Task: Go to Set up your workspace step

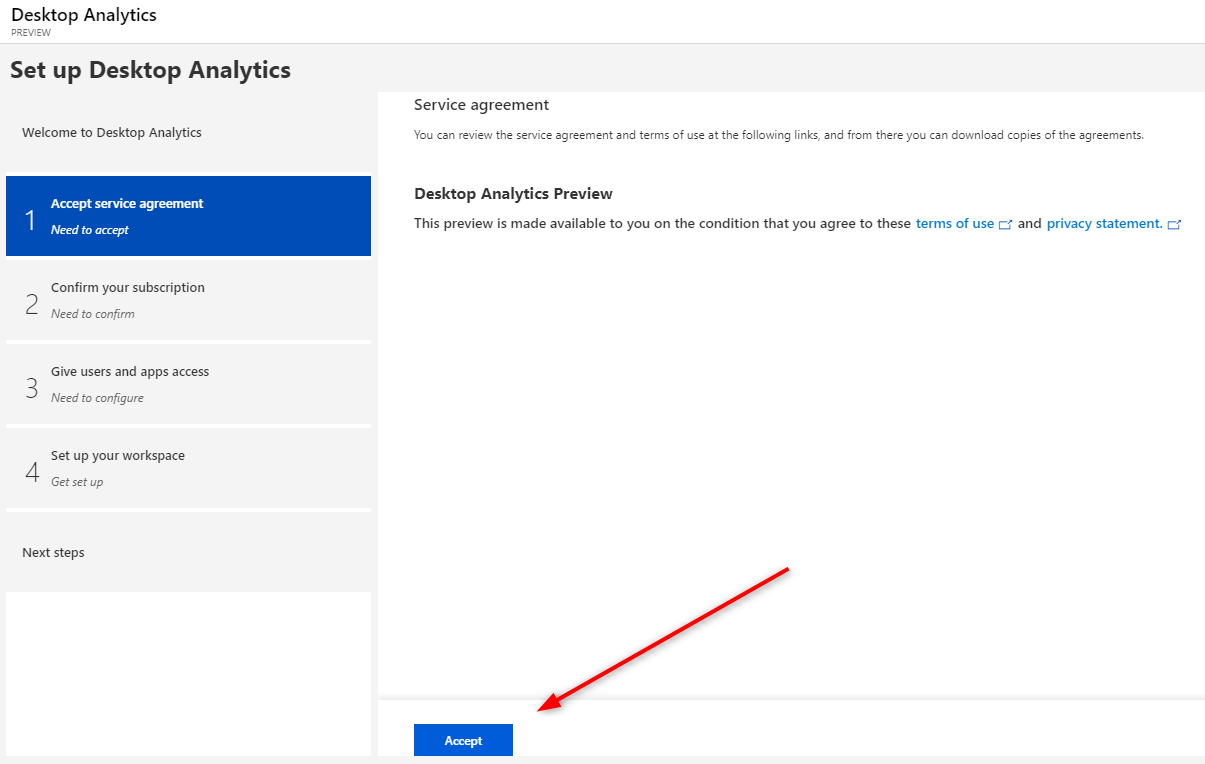Action: tap(188, 468)
